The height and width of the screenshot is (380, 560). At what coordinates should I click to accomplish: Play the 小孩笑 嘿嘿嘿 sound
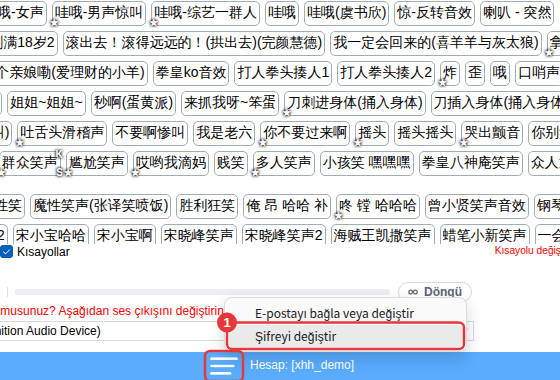click(367, 163)
